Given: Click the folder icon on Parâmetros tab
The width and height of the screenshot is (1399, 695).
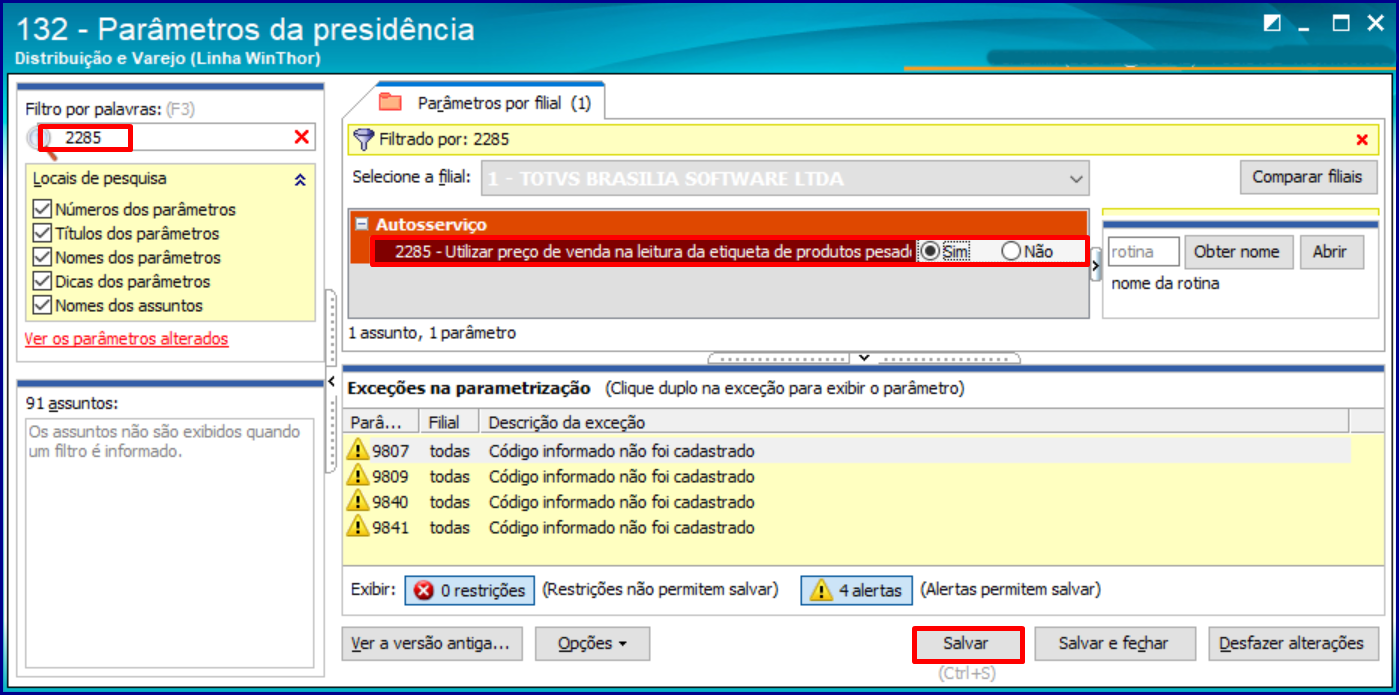Looking at the screenshot, I should [390, 102].
